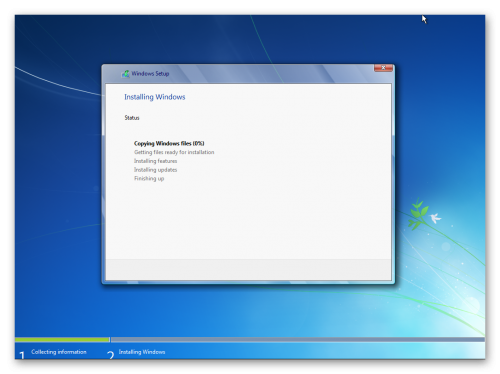Click the green Collecting information progress bar
Image resolution: width=500 pixels, height=374 pixels.
(62, 340)
